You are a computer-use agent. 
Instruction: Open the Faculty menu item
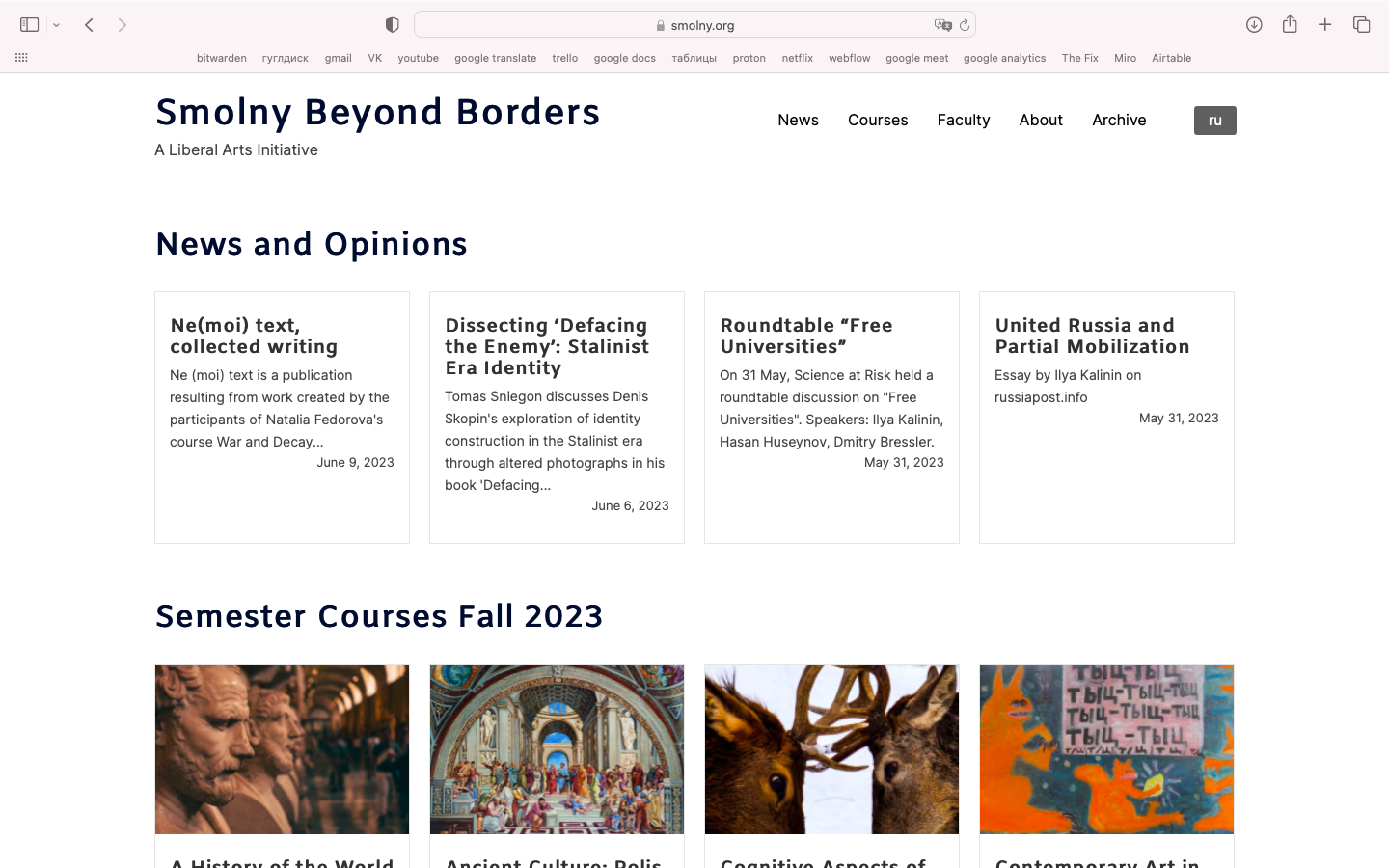(x=963, y=121)
